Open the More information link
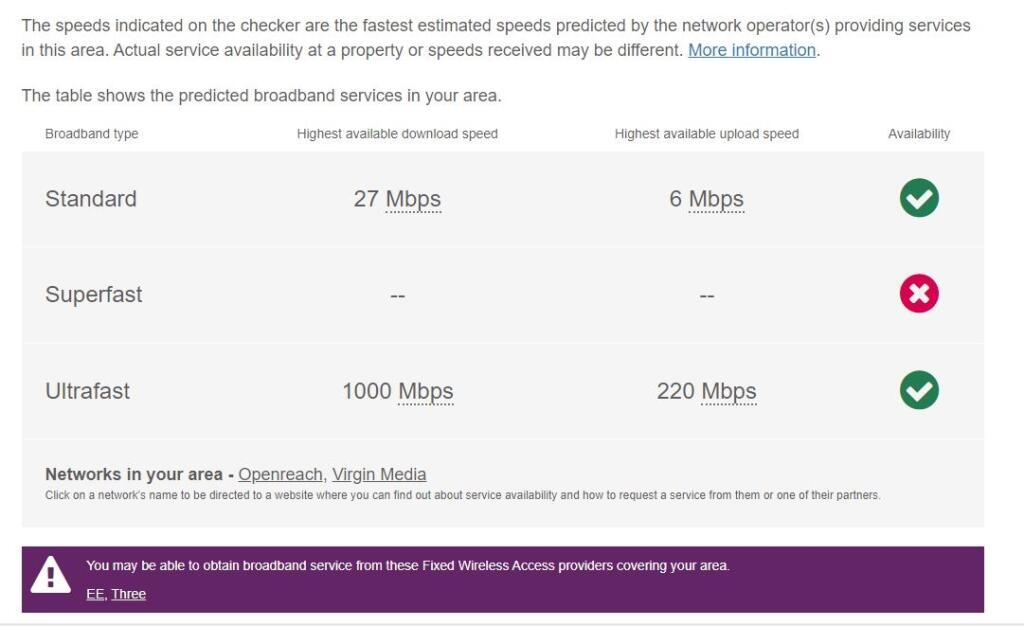The width and height of the screenshot is (1024, 626). tap(752, 50)
